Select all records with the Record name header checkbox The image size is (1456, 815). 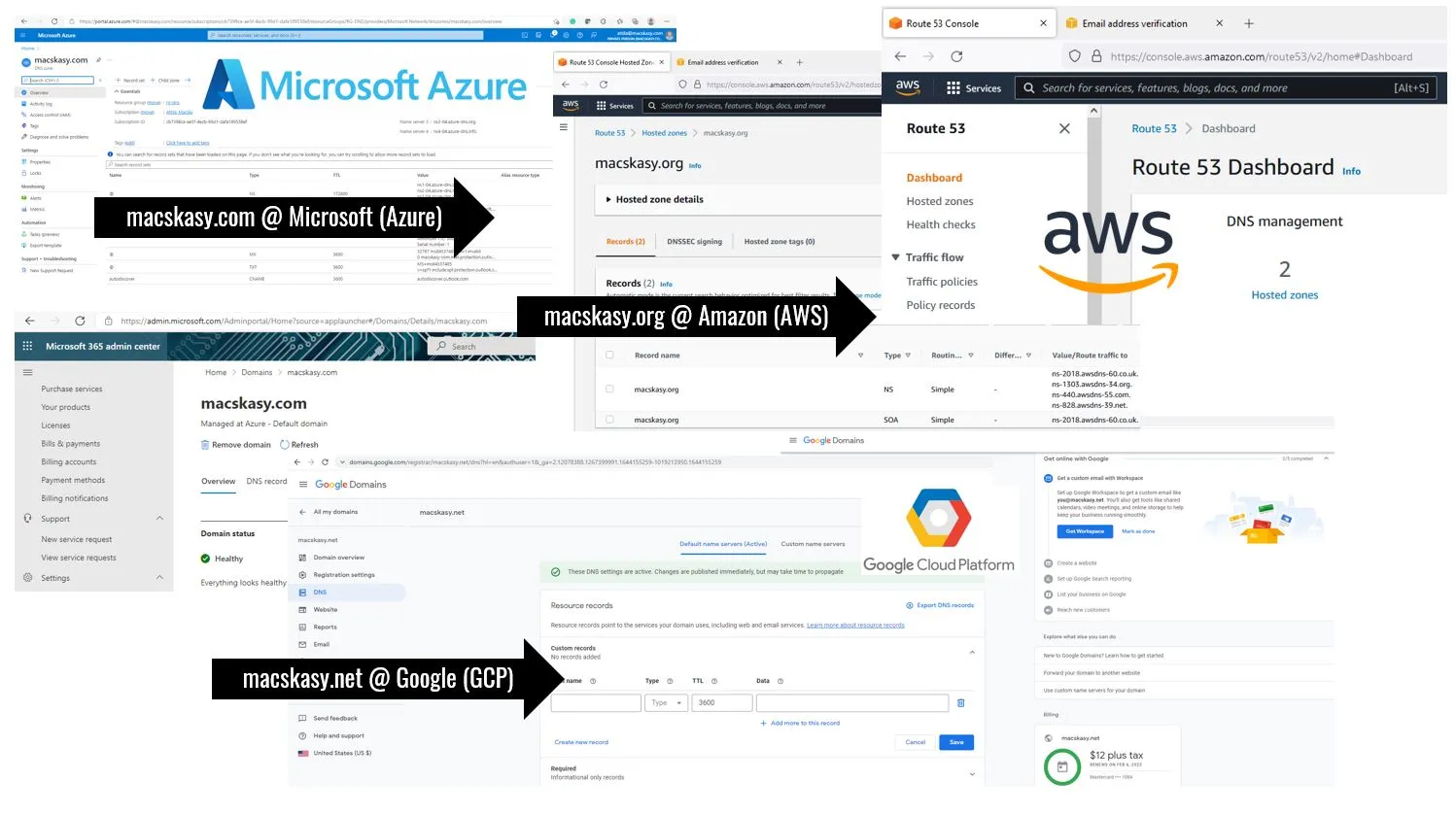(x=609, y=356)
